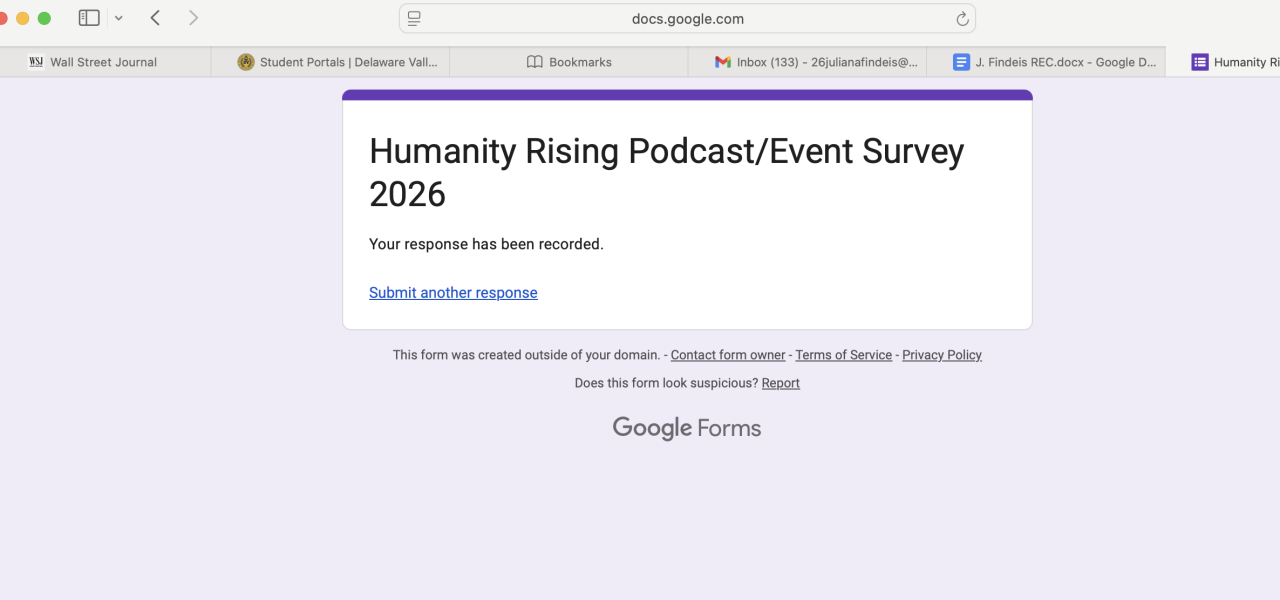Screen dimensions: 1280x600
Task: Click Submit another response link
Action: (x=453, y=293)
